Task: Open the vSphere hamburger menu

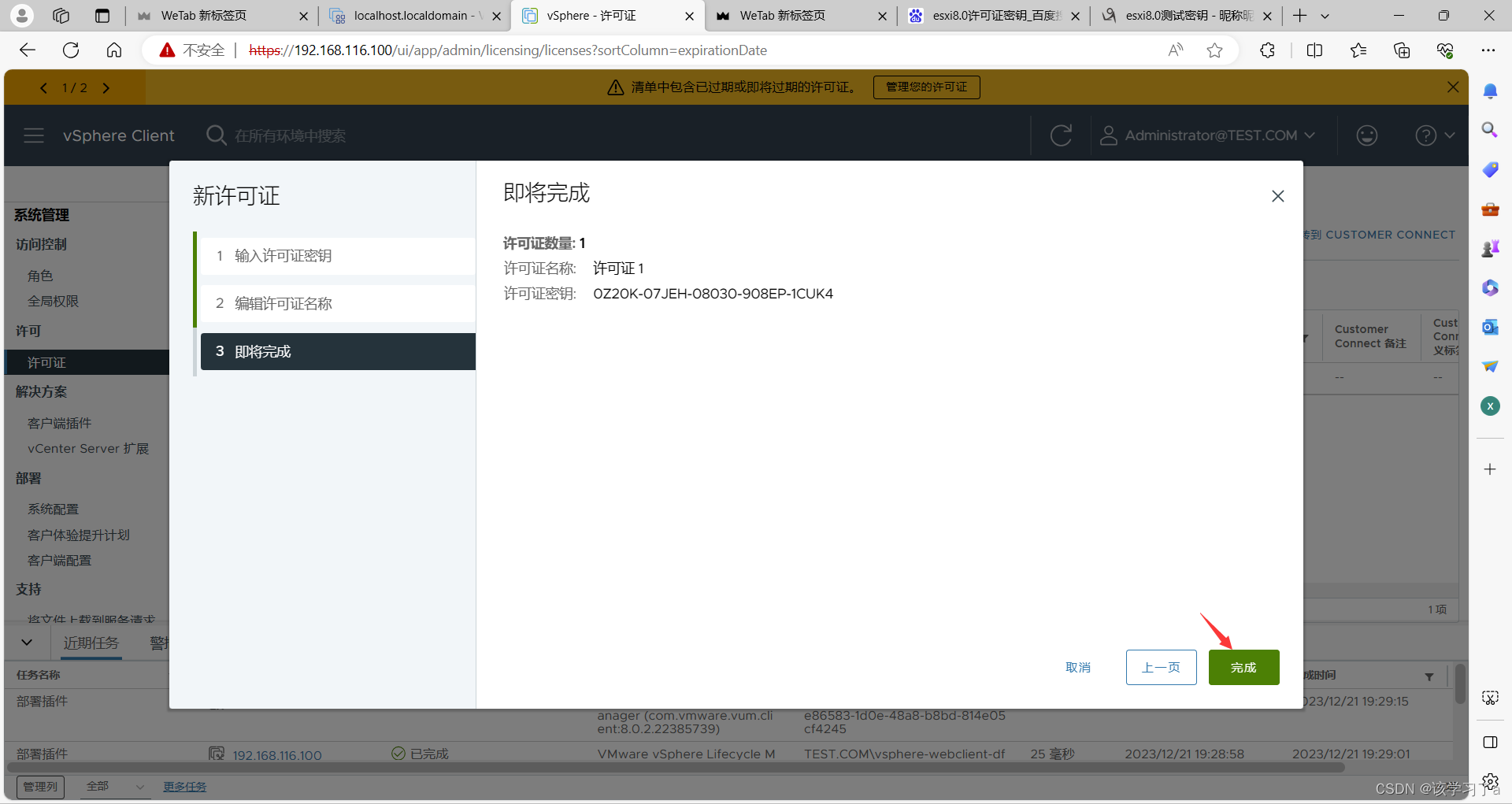Action: point(34,135)
